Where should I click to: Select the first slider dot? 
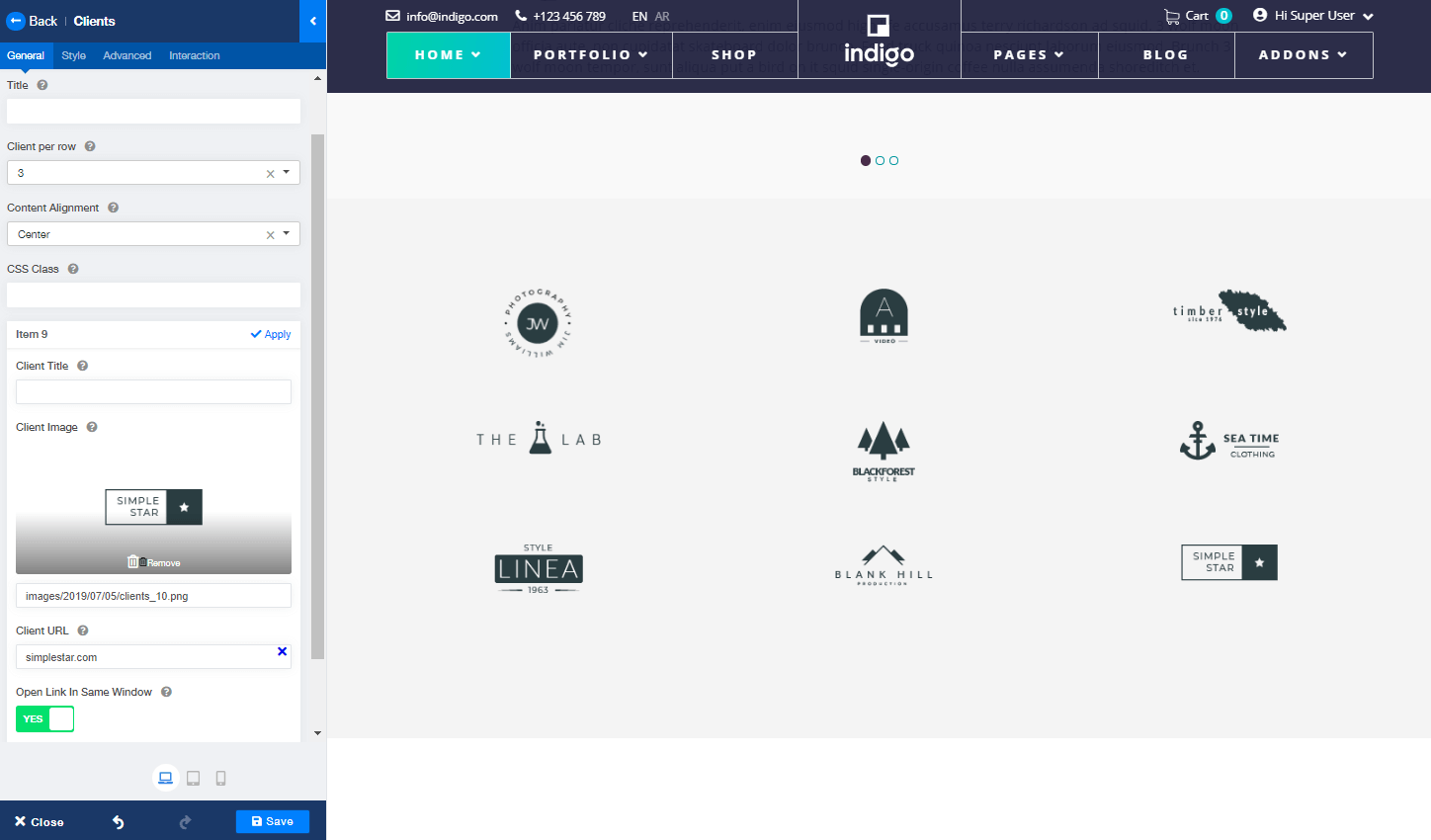866,160
